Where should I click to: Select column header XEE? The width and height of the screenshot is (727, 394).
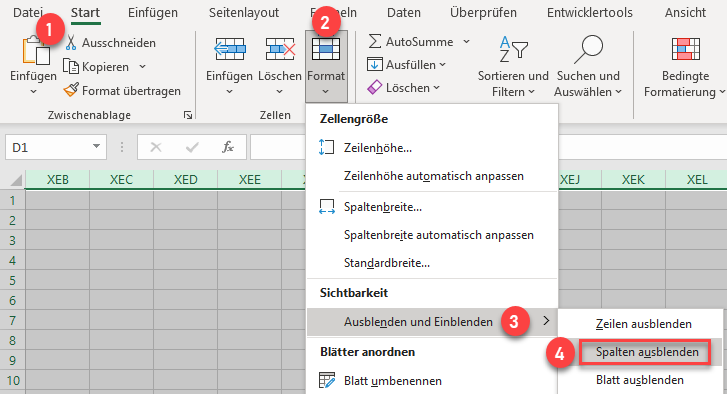pyautogui.click(x=249, y=179)
